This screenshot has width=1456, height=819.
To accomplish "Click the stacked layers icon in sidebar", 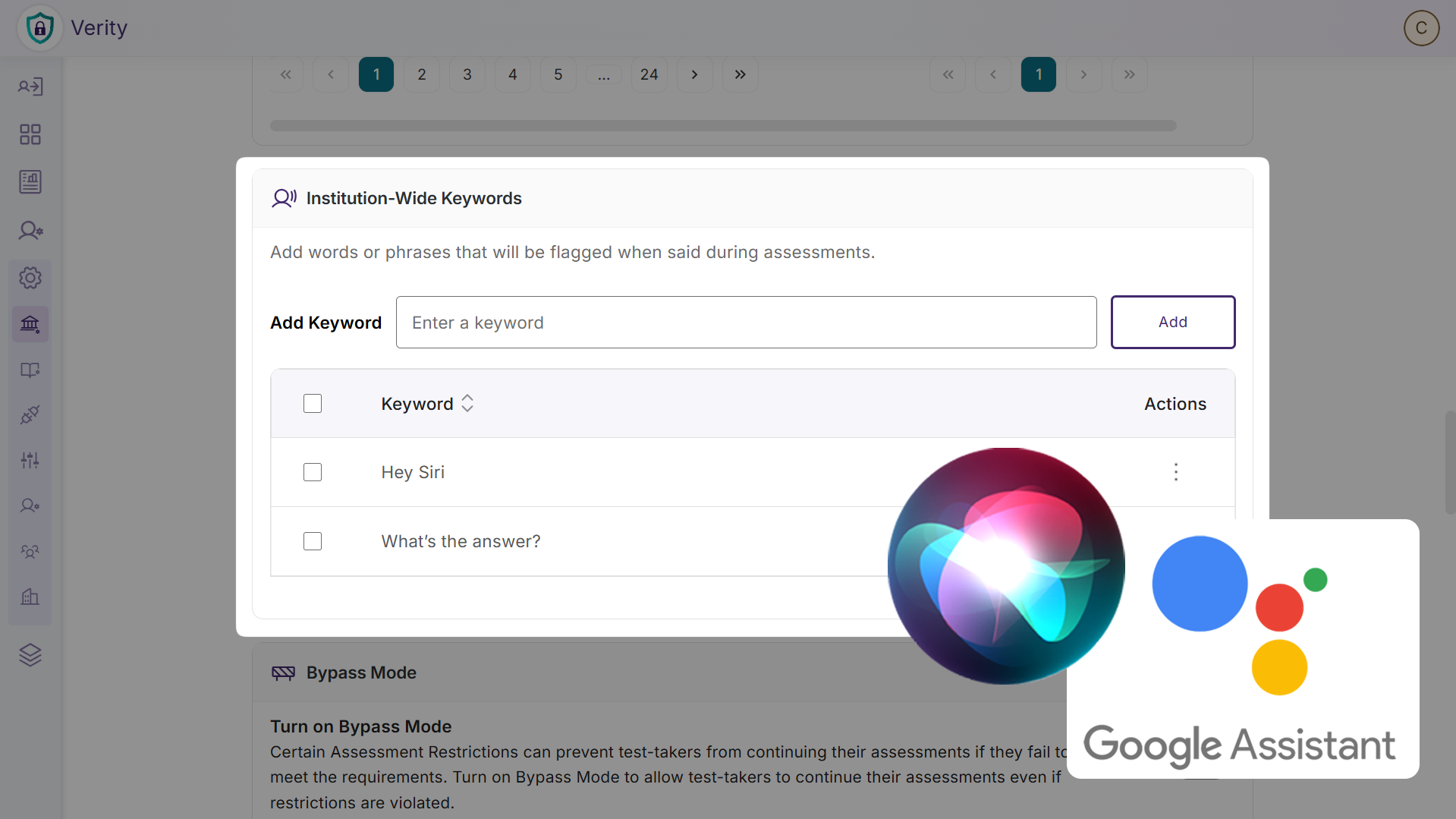I will coord(30,654).
